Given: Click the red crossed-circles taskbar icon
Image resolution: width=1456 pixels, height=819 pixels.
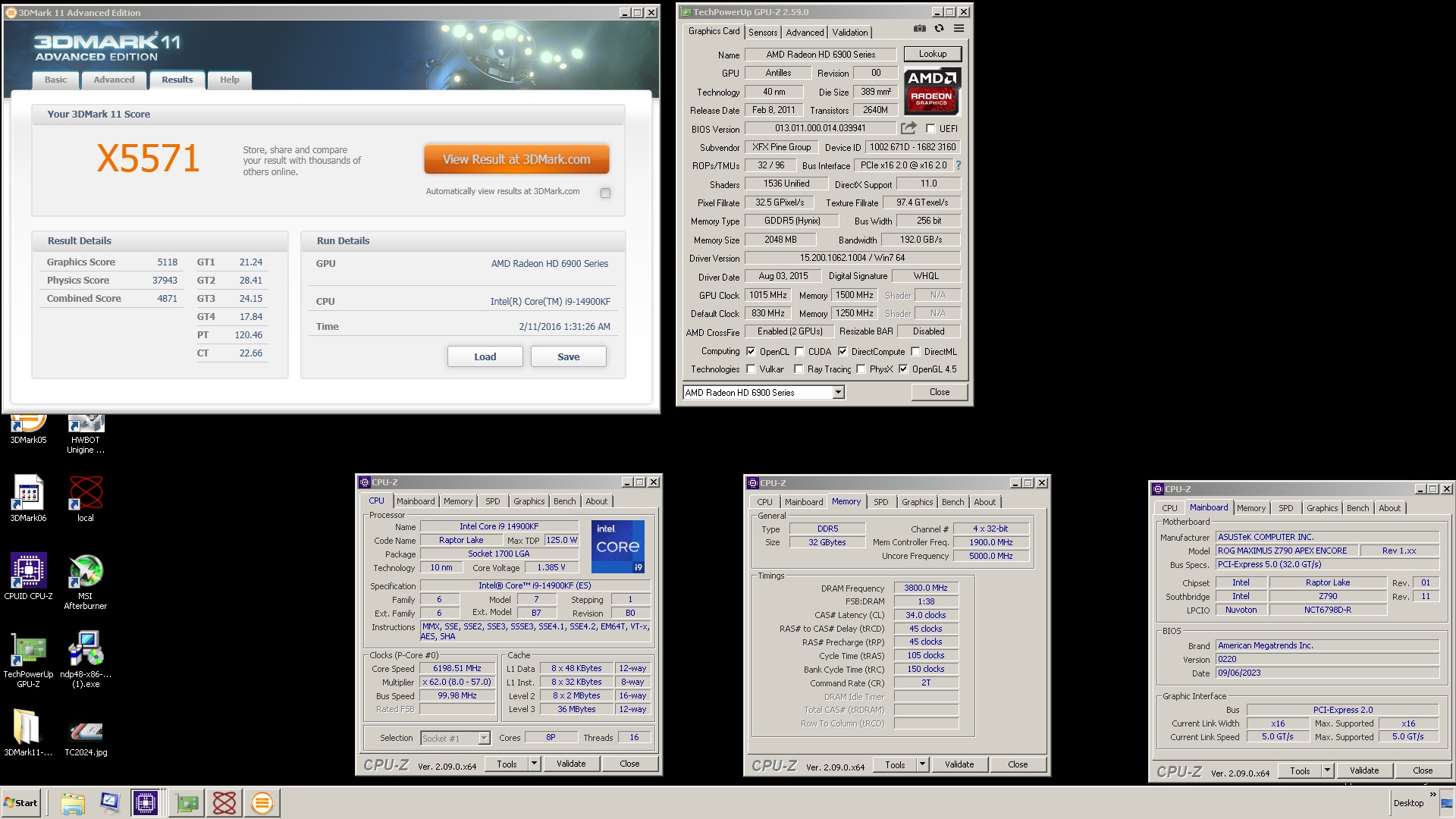Looking at the screenshot, I should click(x=224, y=803).
